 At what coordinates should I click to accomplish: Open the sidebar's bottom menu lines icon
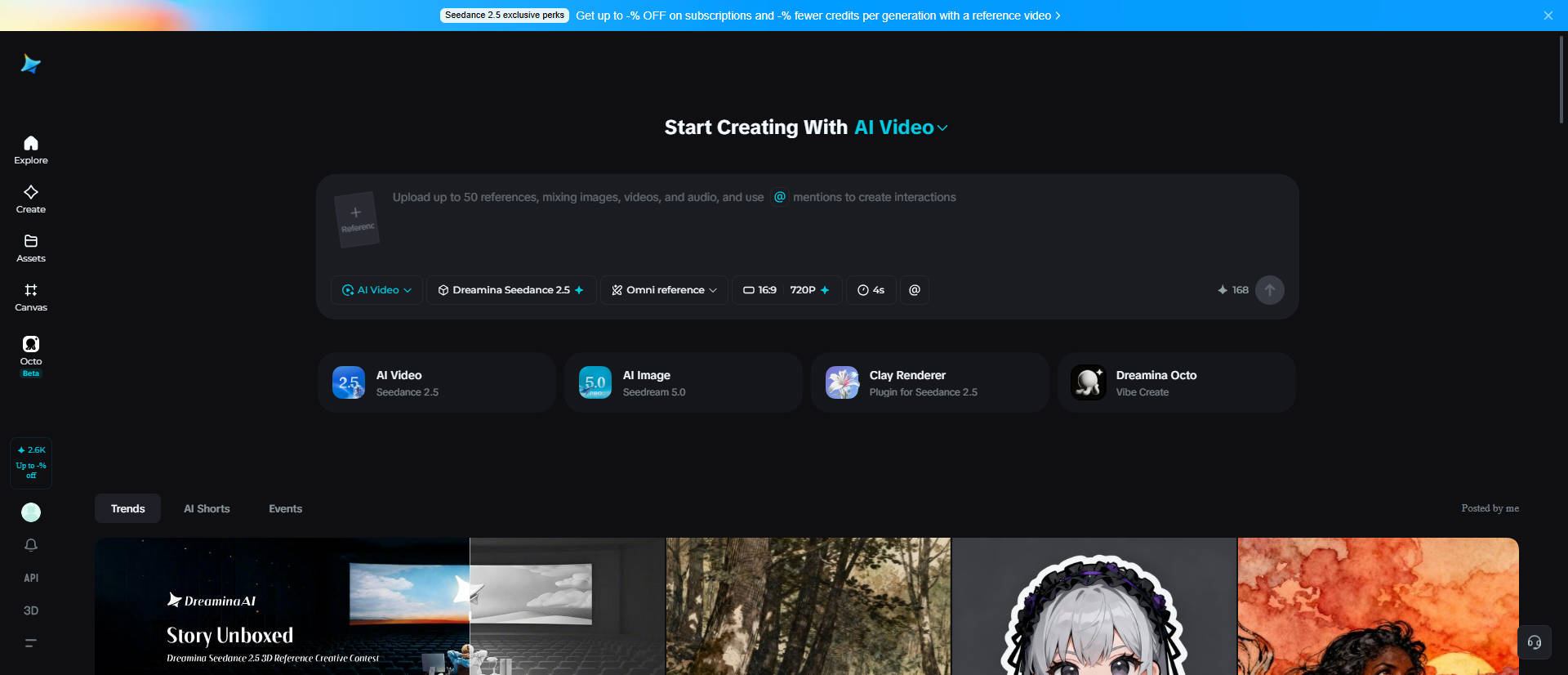coord(31,643)
